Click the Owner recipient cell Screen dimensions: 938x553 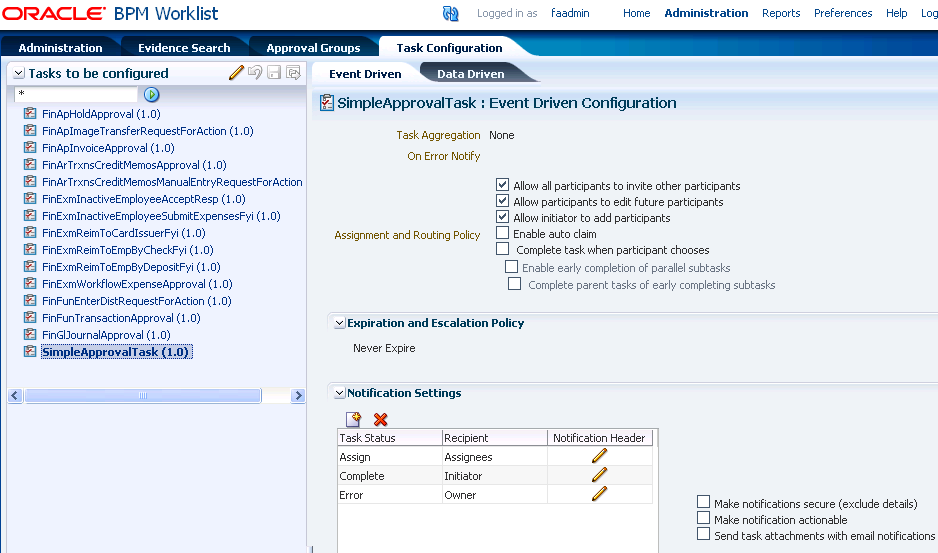pyautogui.click(x=495, y=495)
